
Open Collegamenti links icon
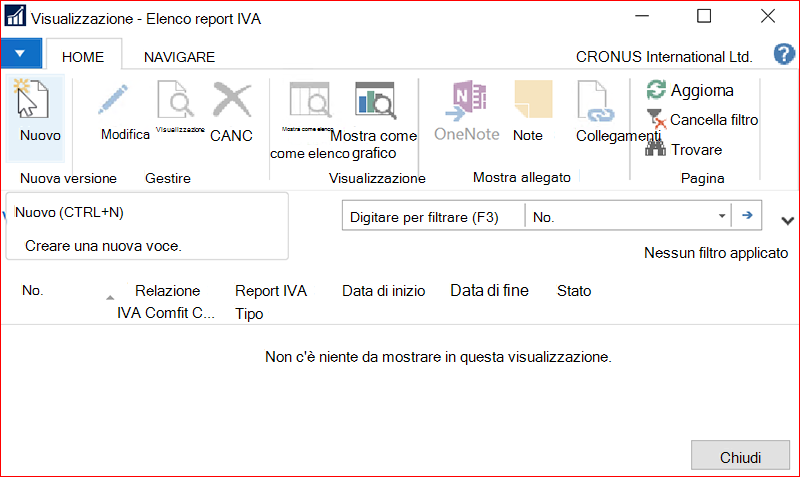click(x=596, y=101)
